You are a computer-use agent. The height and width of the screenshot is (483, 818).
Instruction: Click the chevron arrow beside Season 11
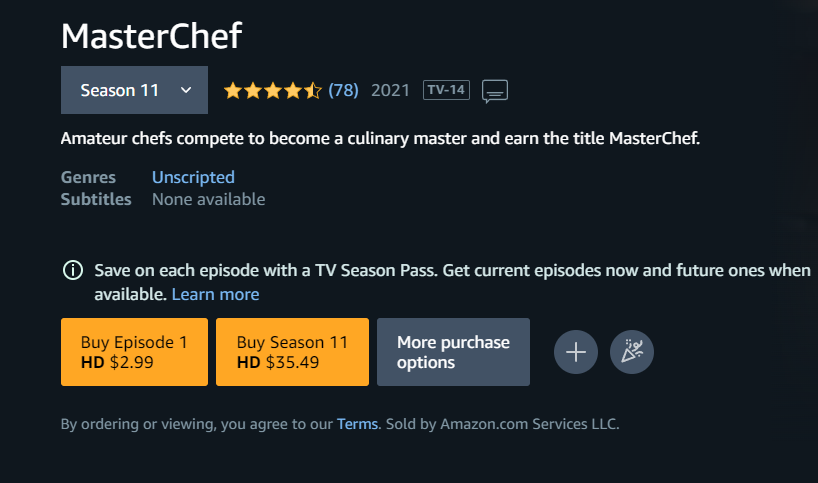(186, 90)
